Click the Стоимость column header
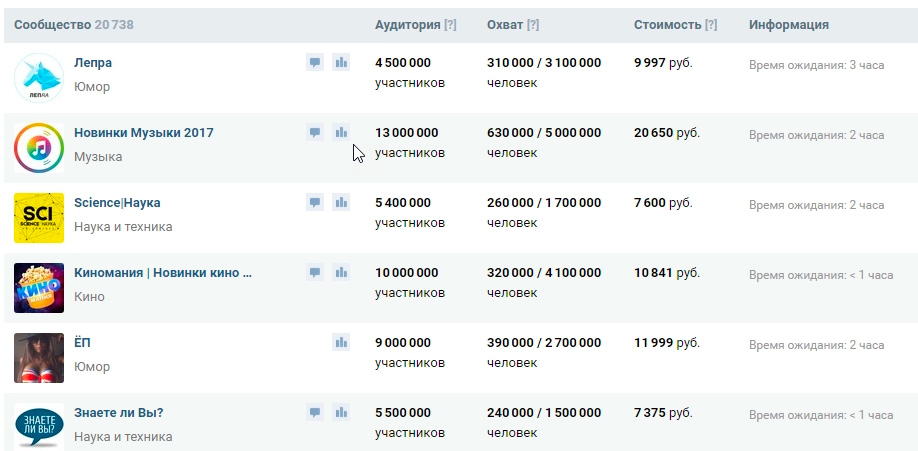This screenshot has width=918, height=451. pyautogui.click(x=667, y=25)
